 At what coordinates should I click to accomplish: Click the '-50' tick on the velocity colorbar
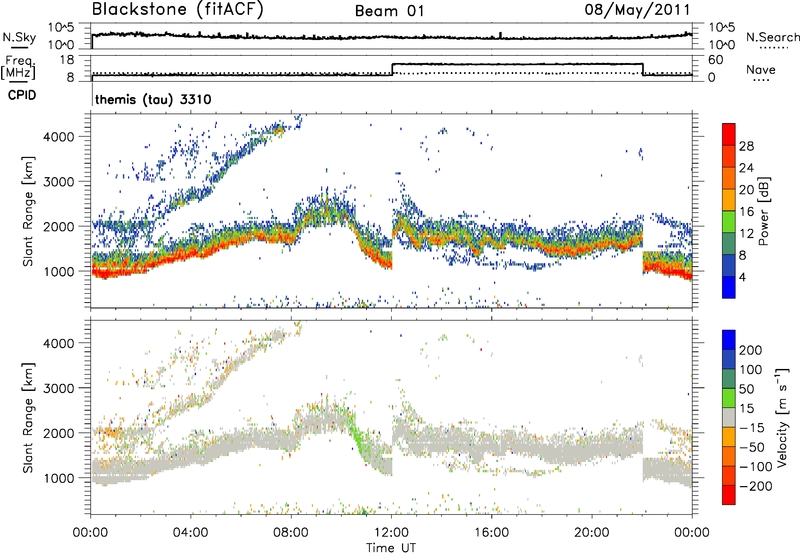point(752,447)
